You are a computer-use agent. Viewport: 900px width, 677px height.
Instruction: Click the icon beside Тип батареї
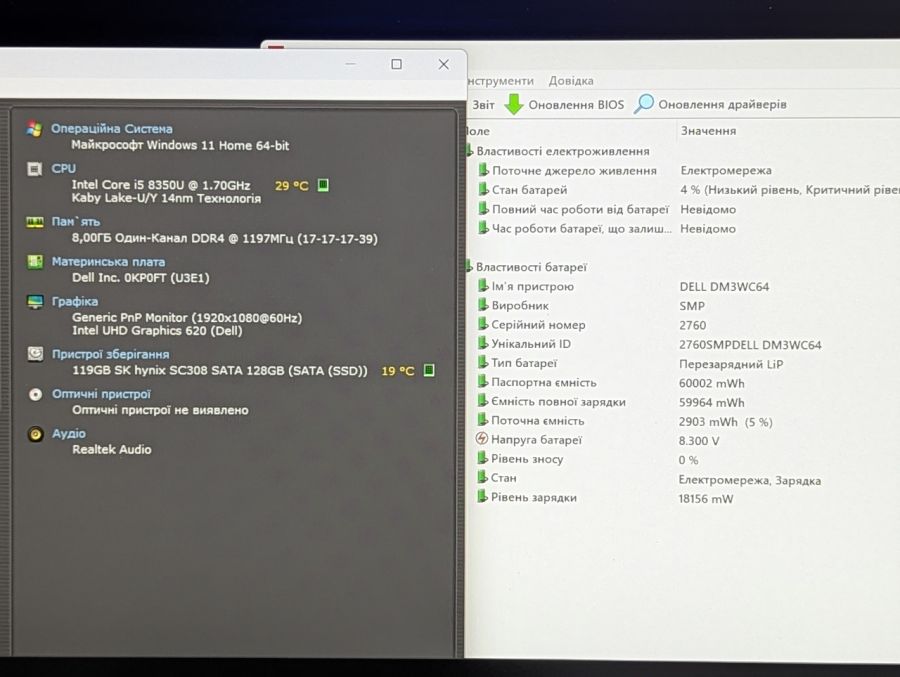[x=483, y=362]
